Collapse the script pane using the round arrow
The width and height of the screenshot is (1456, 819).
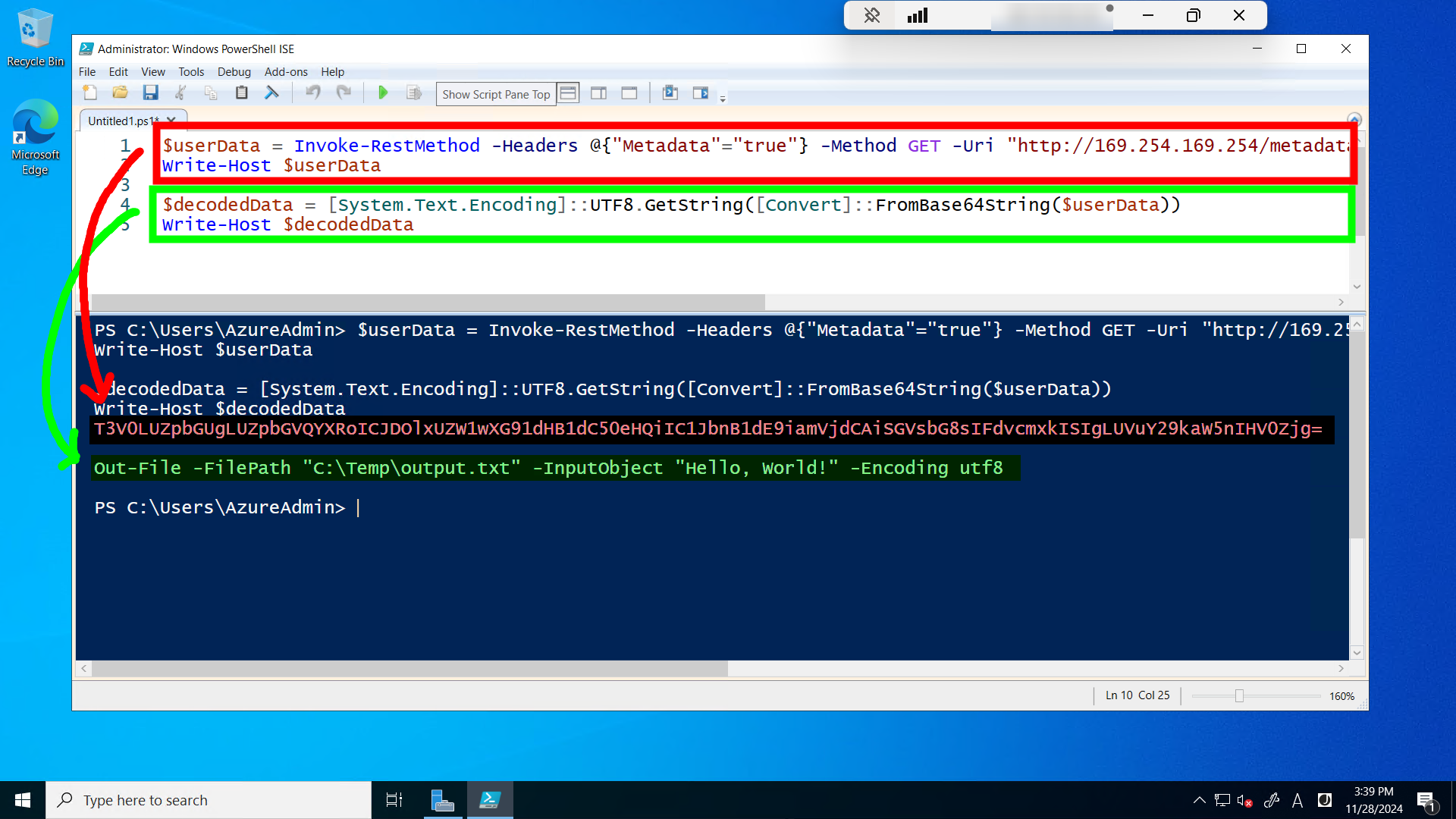click(1354, 119)
